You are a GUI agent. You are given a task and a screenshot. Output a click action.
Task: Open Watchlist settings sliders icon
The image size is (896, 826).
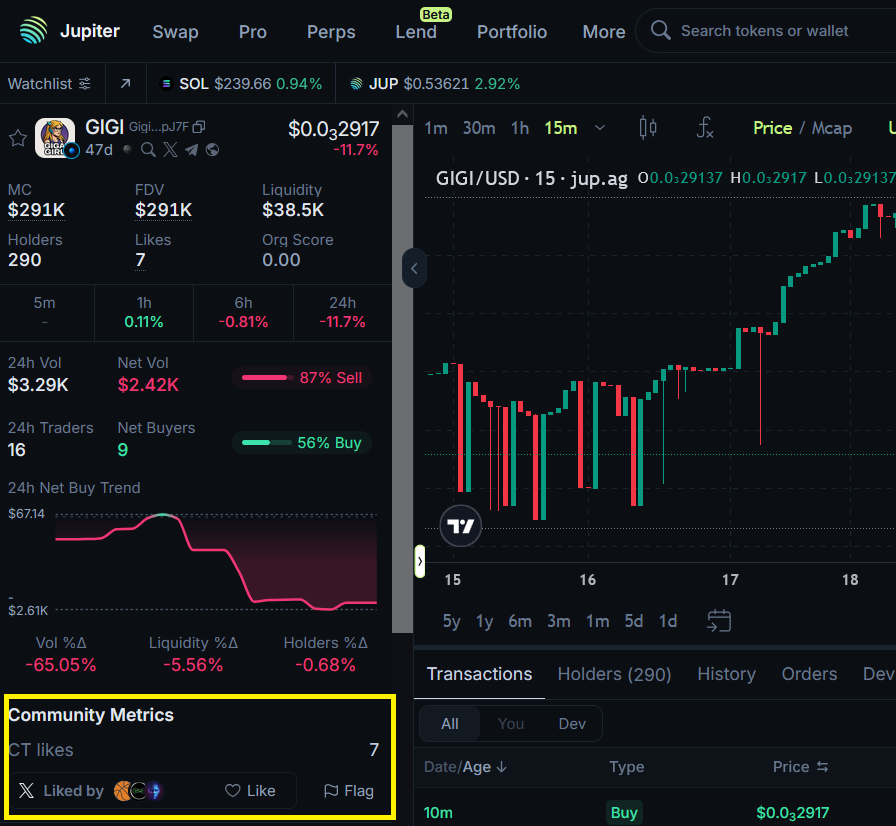point(85,84)
